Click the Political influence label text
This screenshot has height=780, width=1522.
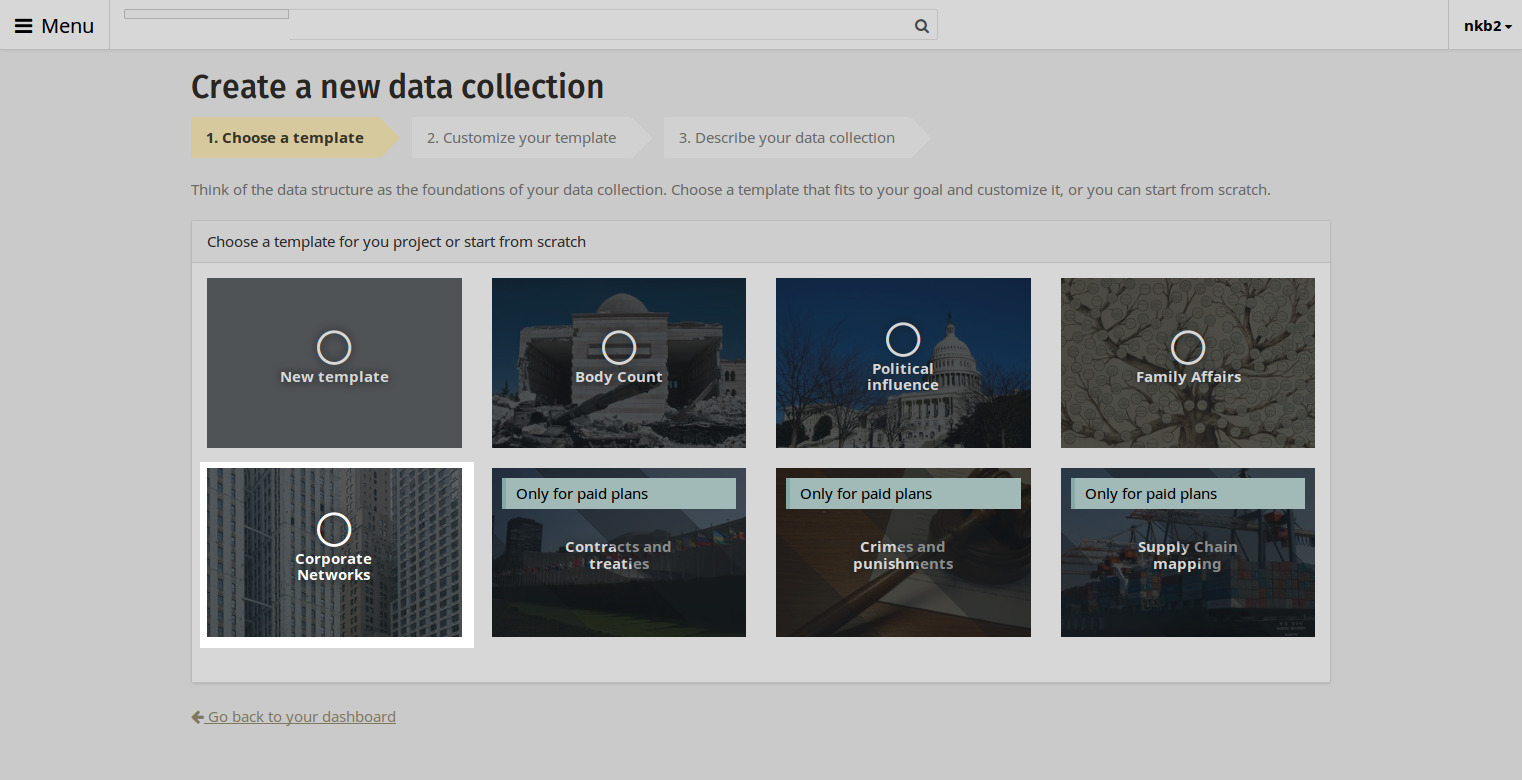[x=903, y=377]
